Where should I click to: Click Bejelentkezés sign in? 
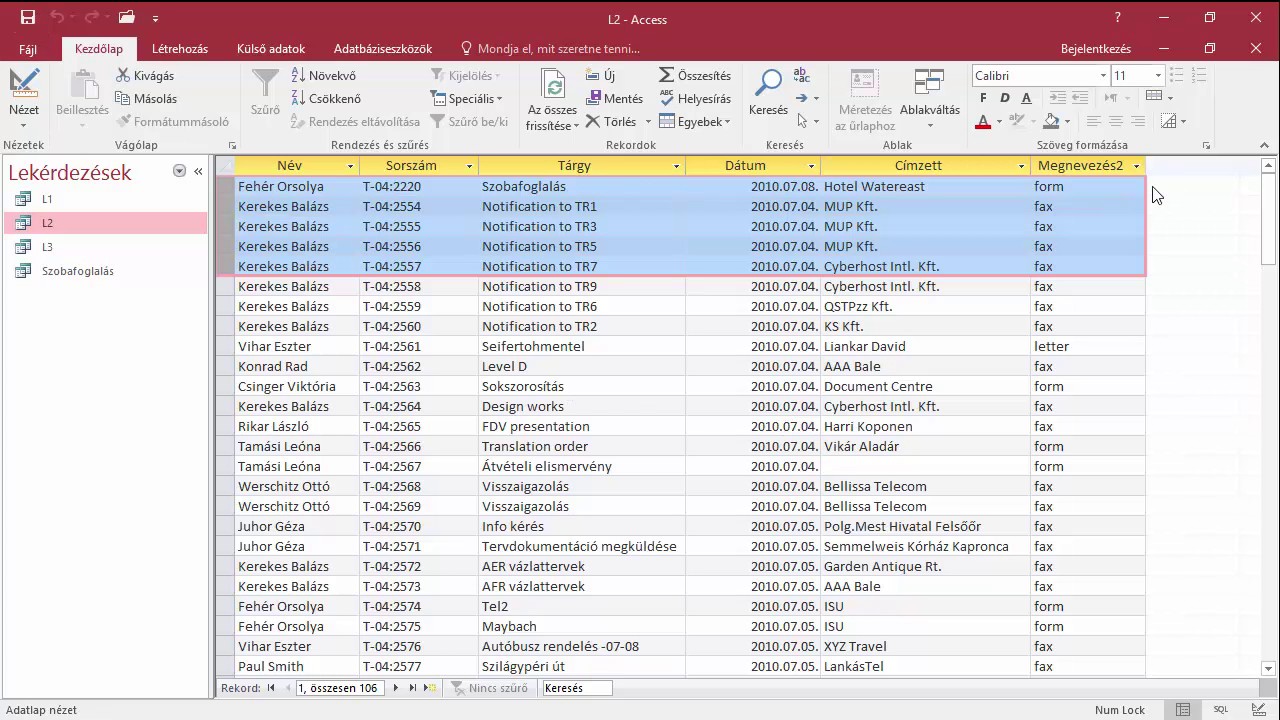[x=1096, y=49]
